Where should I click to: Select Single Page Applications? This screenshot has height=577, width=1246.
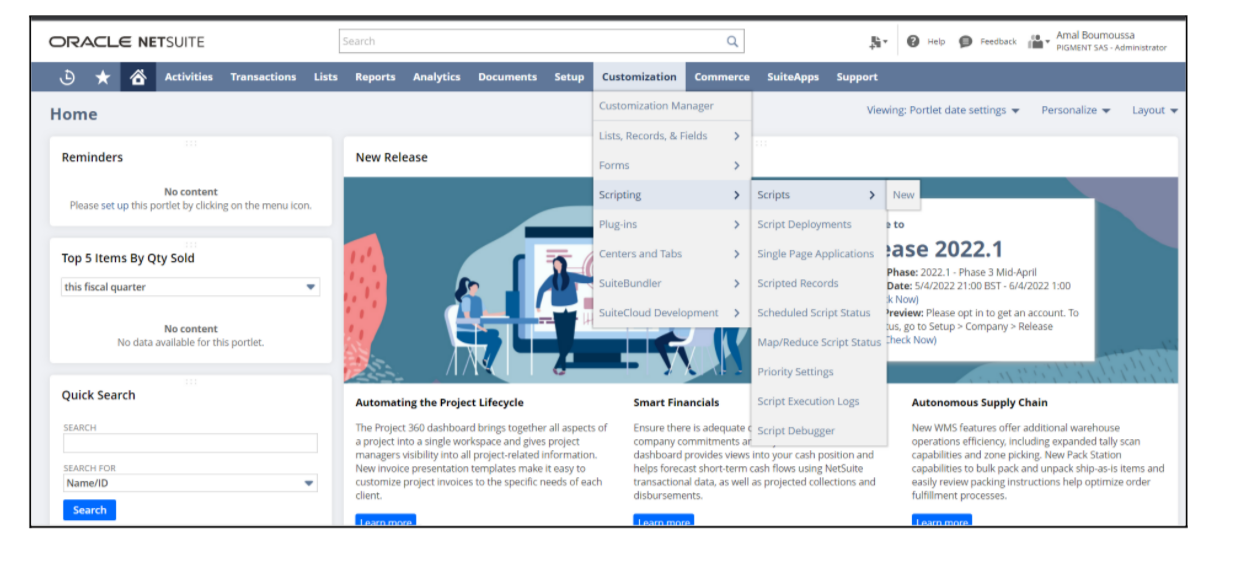click(819, 254)
